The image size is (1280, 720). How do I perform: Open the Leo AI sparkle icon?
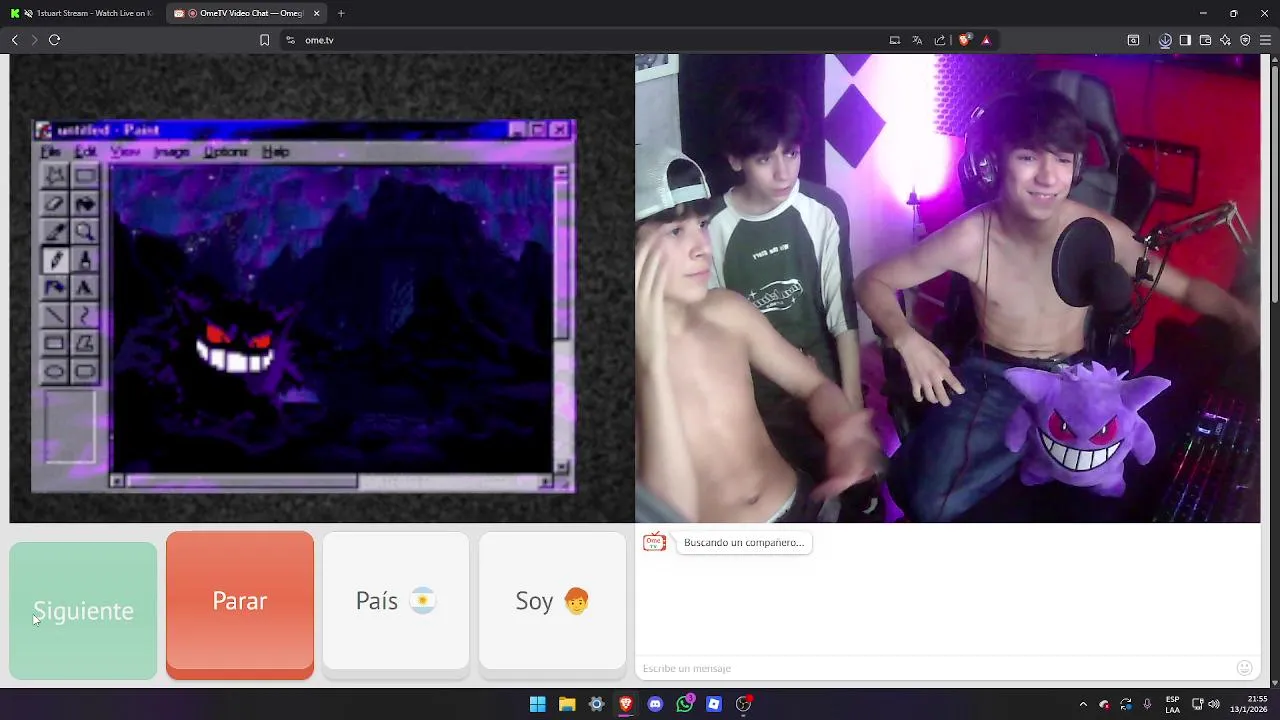[x=1225, y=40]
